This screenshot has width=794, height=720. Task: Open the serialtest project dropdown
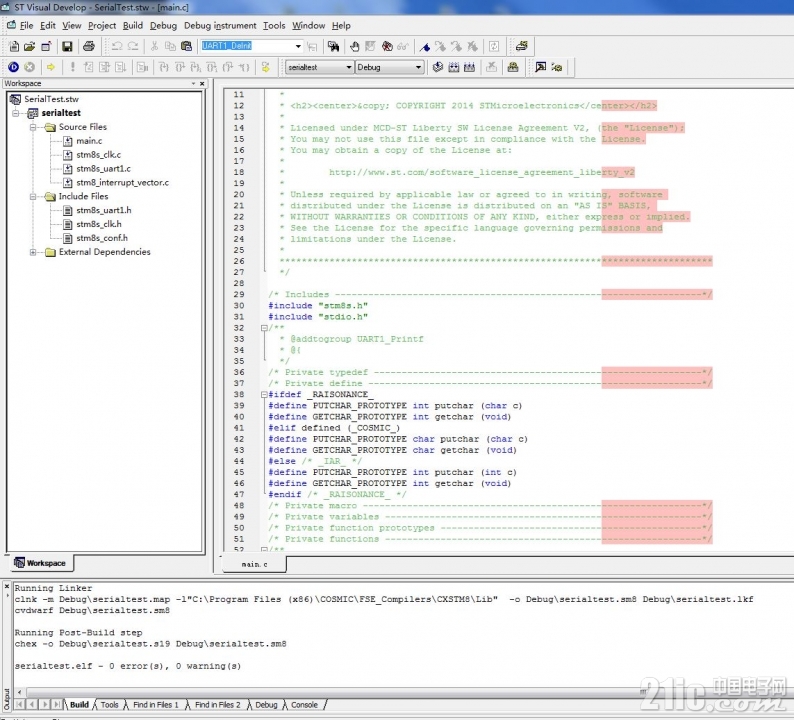[348, 67]
